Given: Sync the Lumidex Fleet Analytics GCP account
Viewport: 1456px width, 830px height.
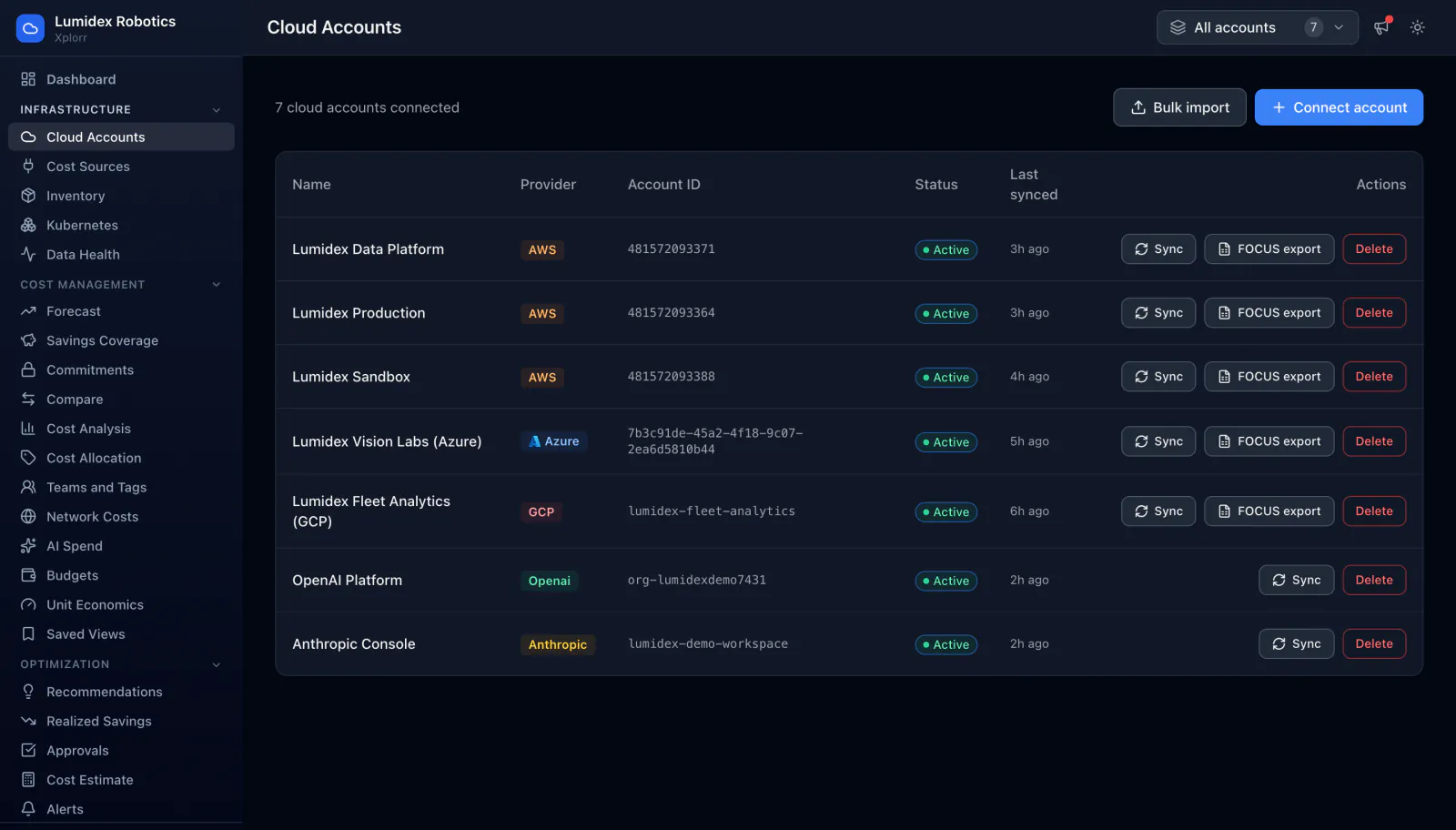Looking at the screenshot, I should pos(1158,511).
